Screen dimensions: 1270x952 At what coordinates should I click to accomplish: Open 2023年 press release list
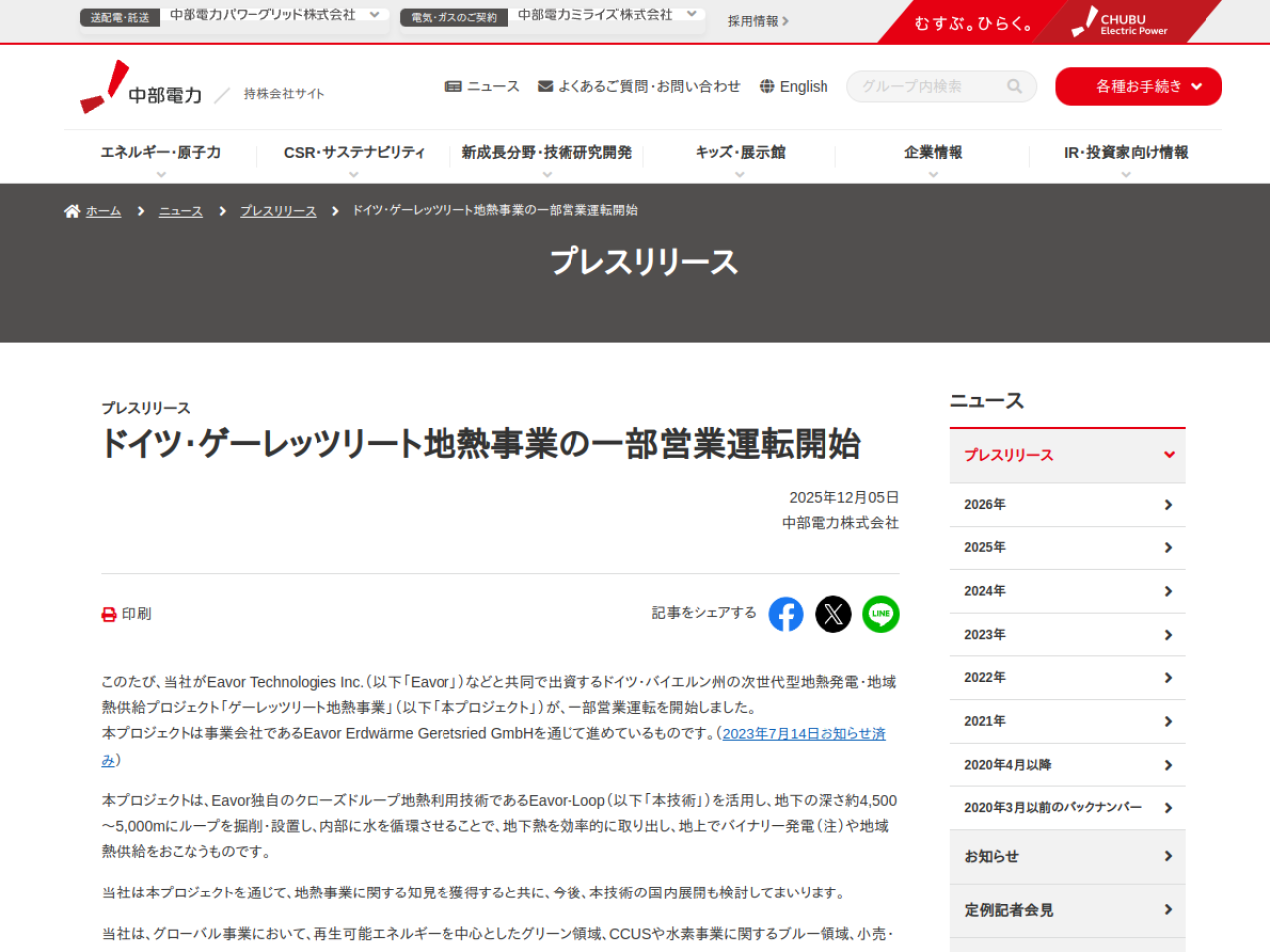click(1068, 635)
